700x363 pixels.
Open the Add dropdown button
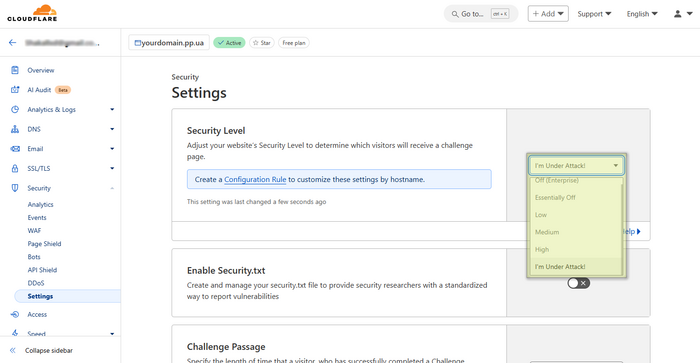coord(548,14)
